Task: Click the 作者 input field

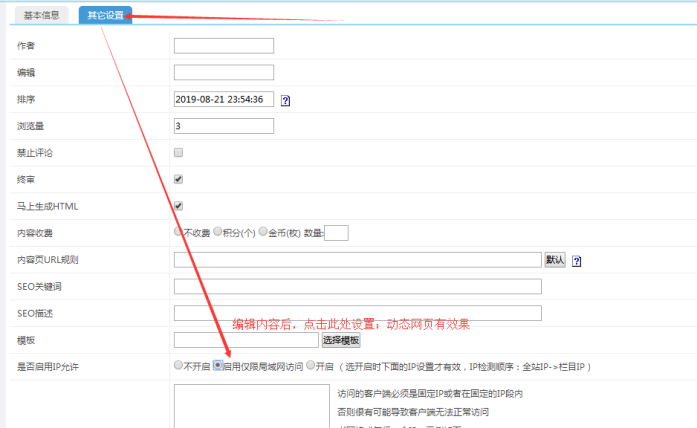Action: tap(223, 46)
